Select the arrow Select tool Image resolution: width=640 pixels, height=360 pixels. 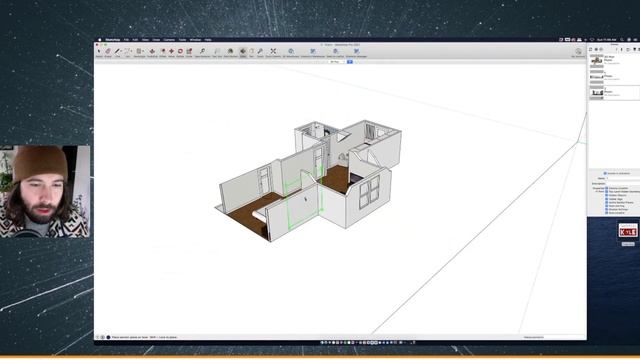tap(99, 51)
